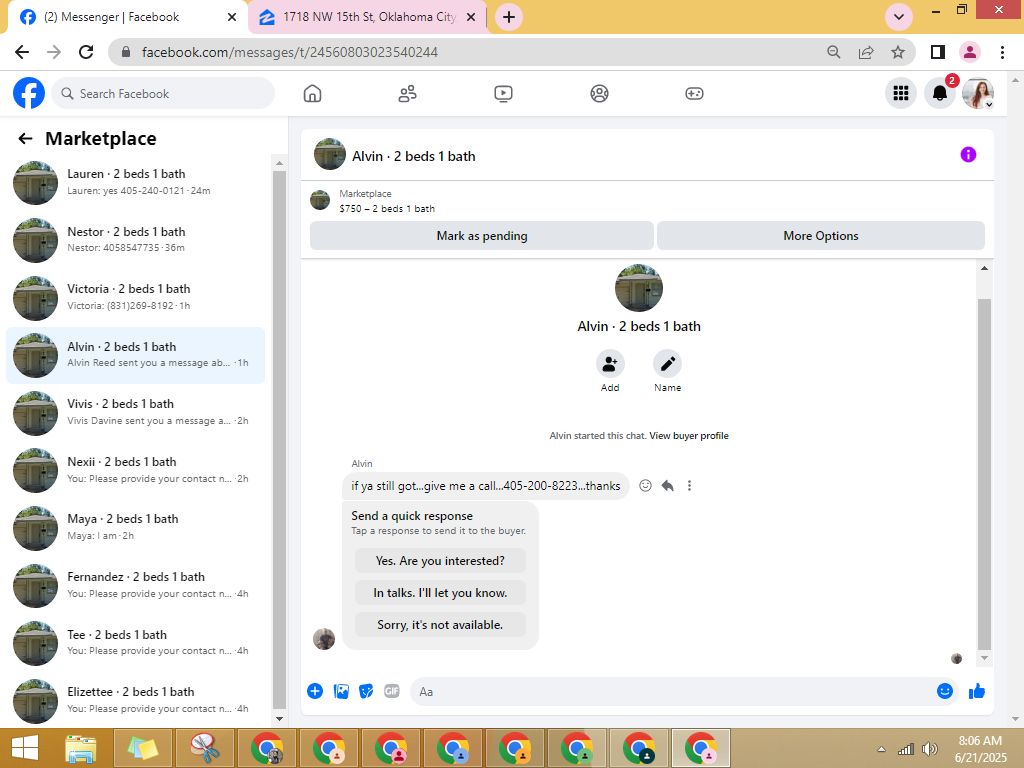
Task: Click the conversation scrollbar thumb
Action: 984,474
